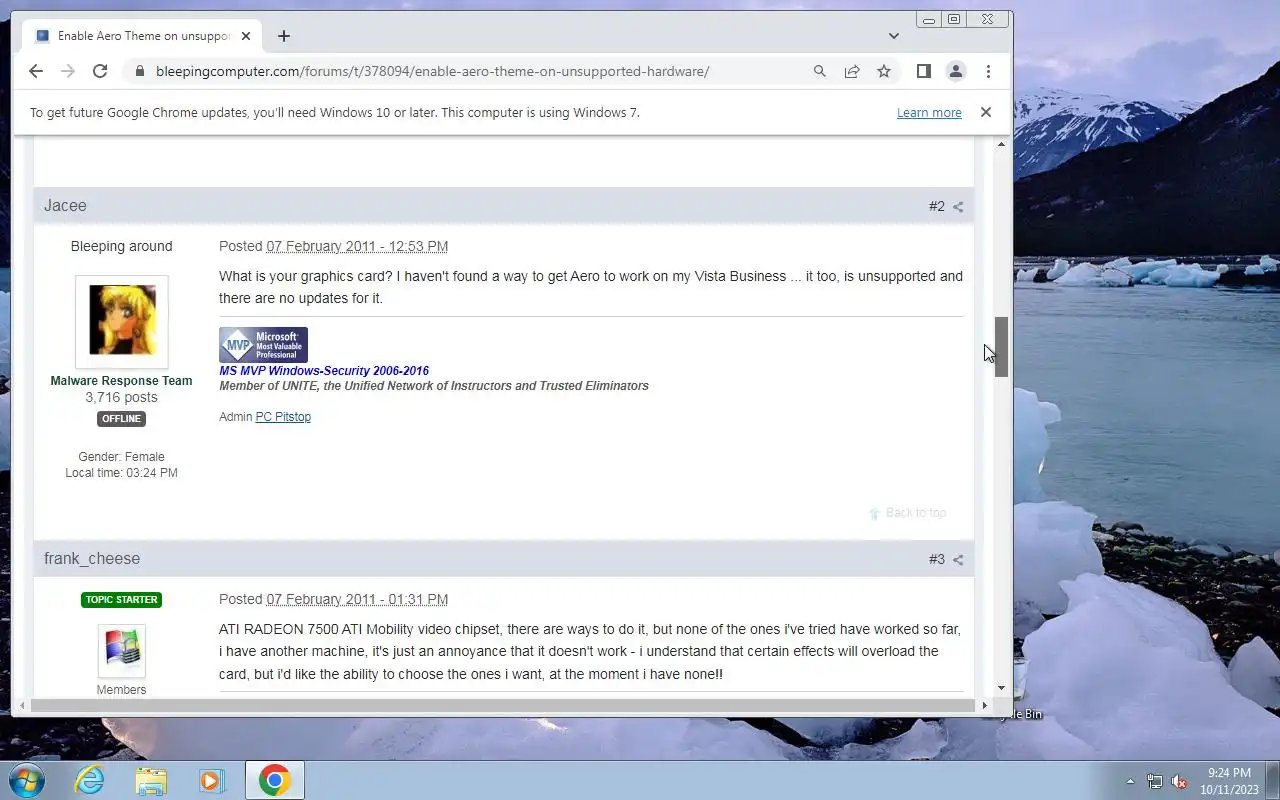Open Windows Media Player from taskbar
This screenshot has width=1280, height=800.
[x=212, y=780]
